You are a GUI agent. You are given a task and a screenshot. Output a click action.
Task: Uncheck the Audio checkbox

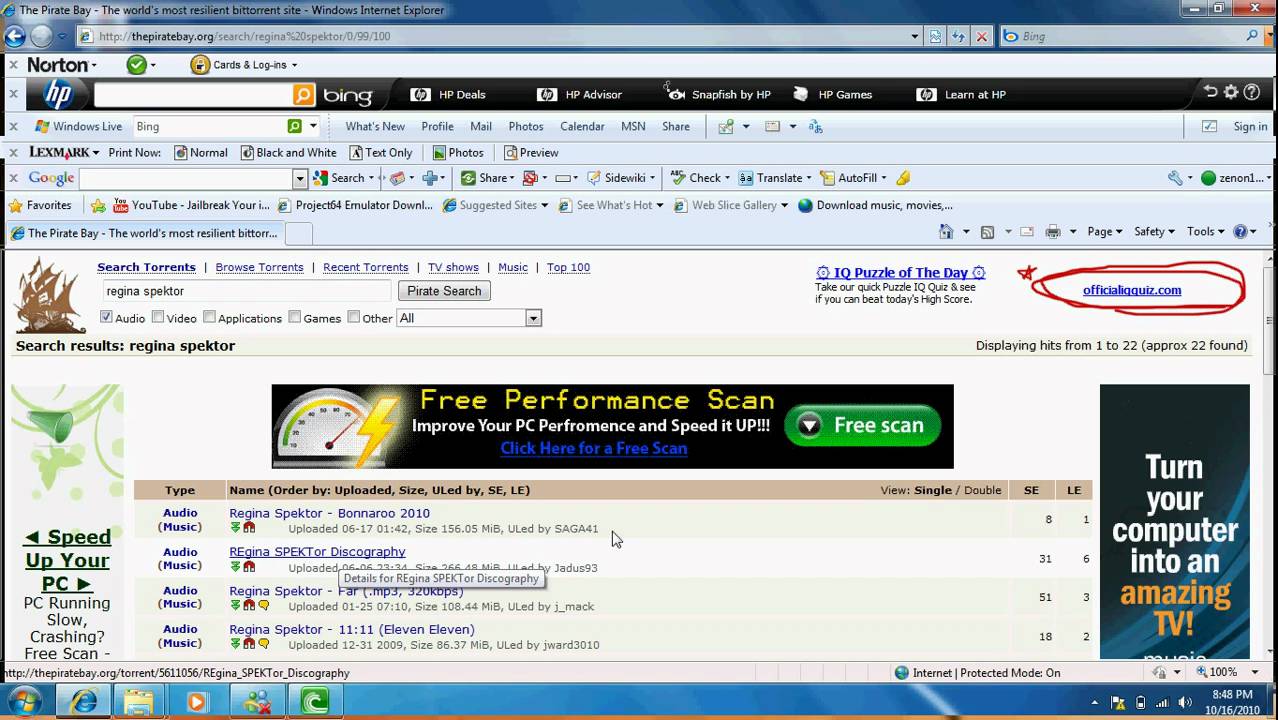click(x=106, y=317)
